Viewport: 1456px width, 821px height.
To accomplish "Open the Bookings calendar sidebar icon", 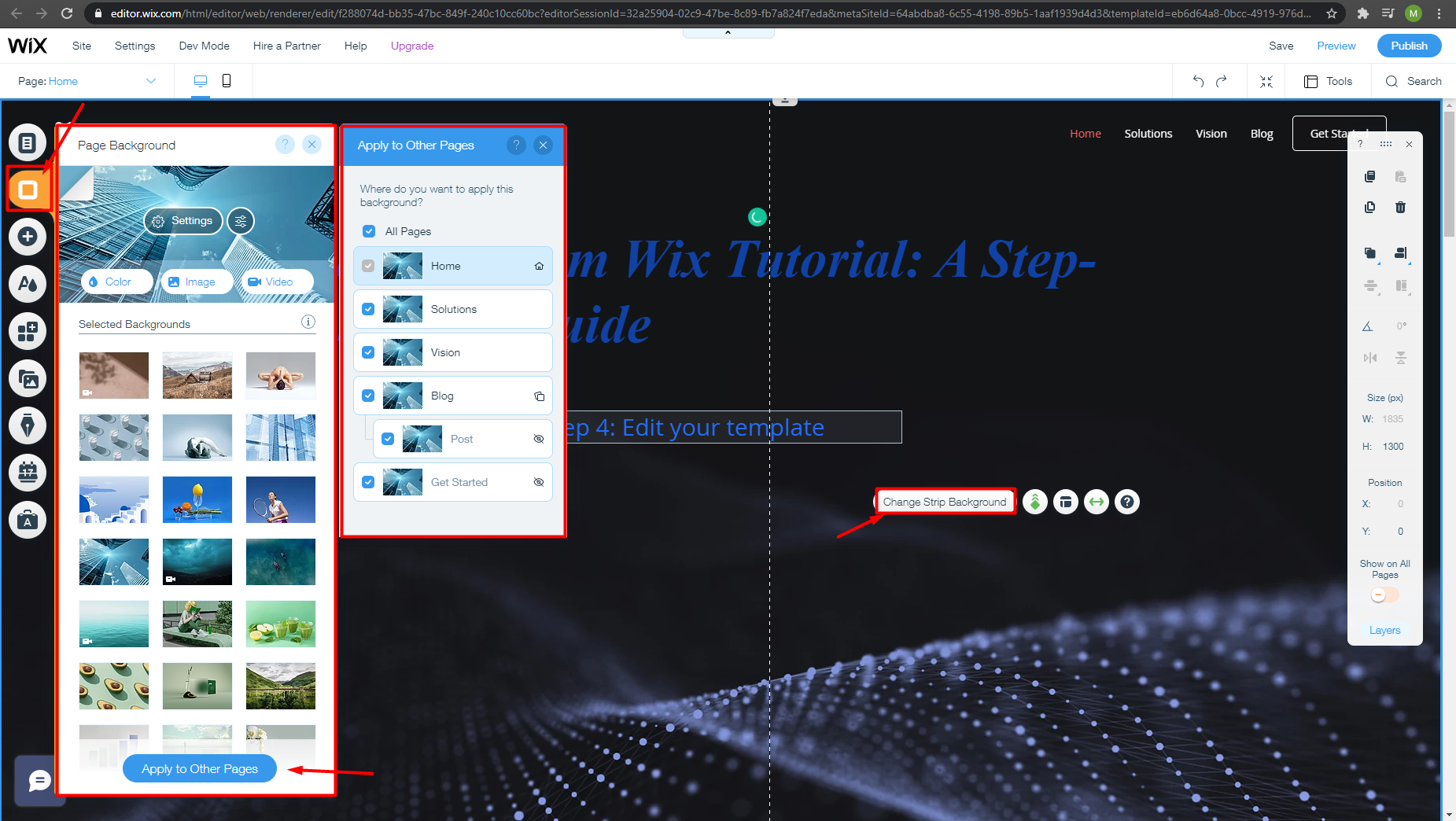I will [28, 473].
